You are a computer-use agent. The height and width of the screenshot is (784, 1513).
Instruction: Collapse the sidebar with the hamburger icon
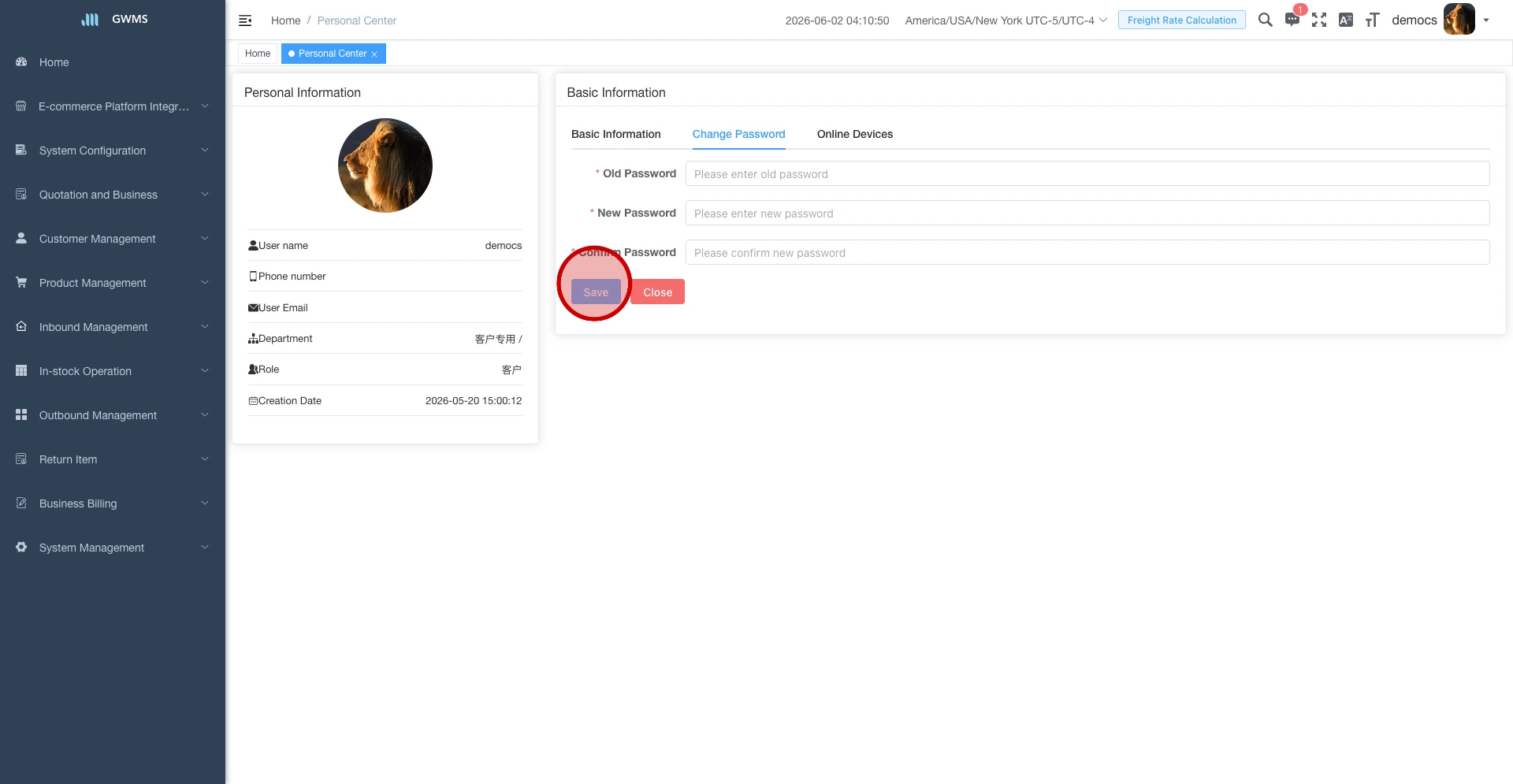click(x=245, y=20)
